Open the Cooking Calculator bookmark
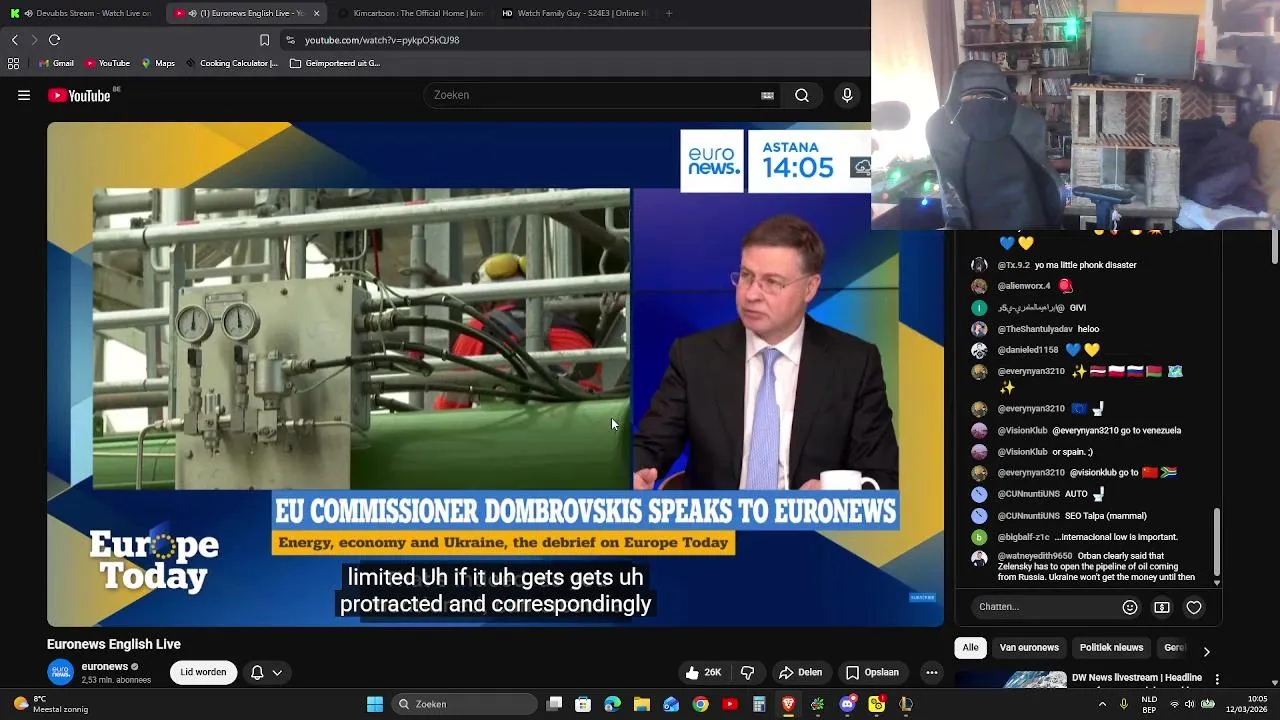The width and height of the screenshot is (1280, 720). (x=231, y=63)
